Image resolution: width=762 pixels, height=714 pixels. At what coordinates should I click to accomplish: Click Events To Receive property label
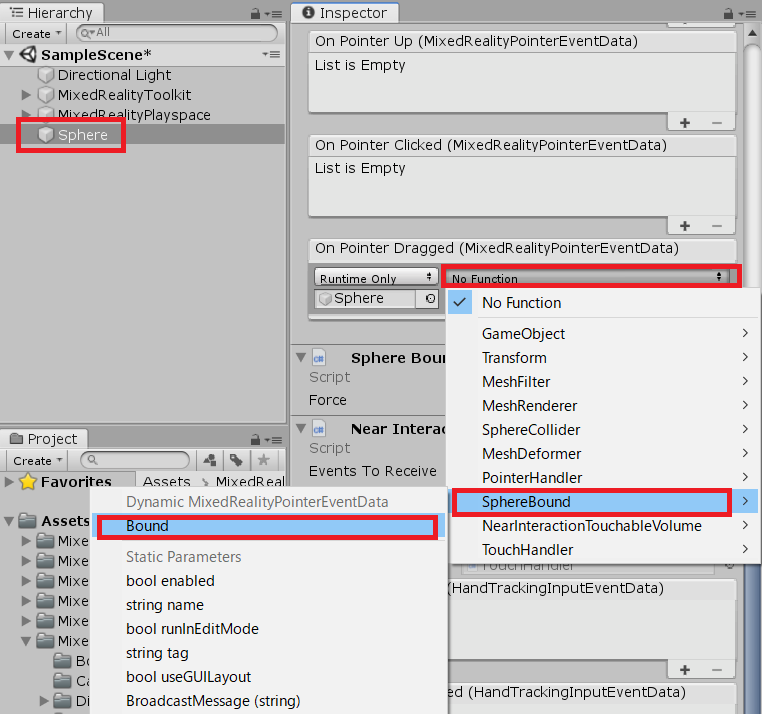(373, 471)
